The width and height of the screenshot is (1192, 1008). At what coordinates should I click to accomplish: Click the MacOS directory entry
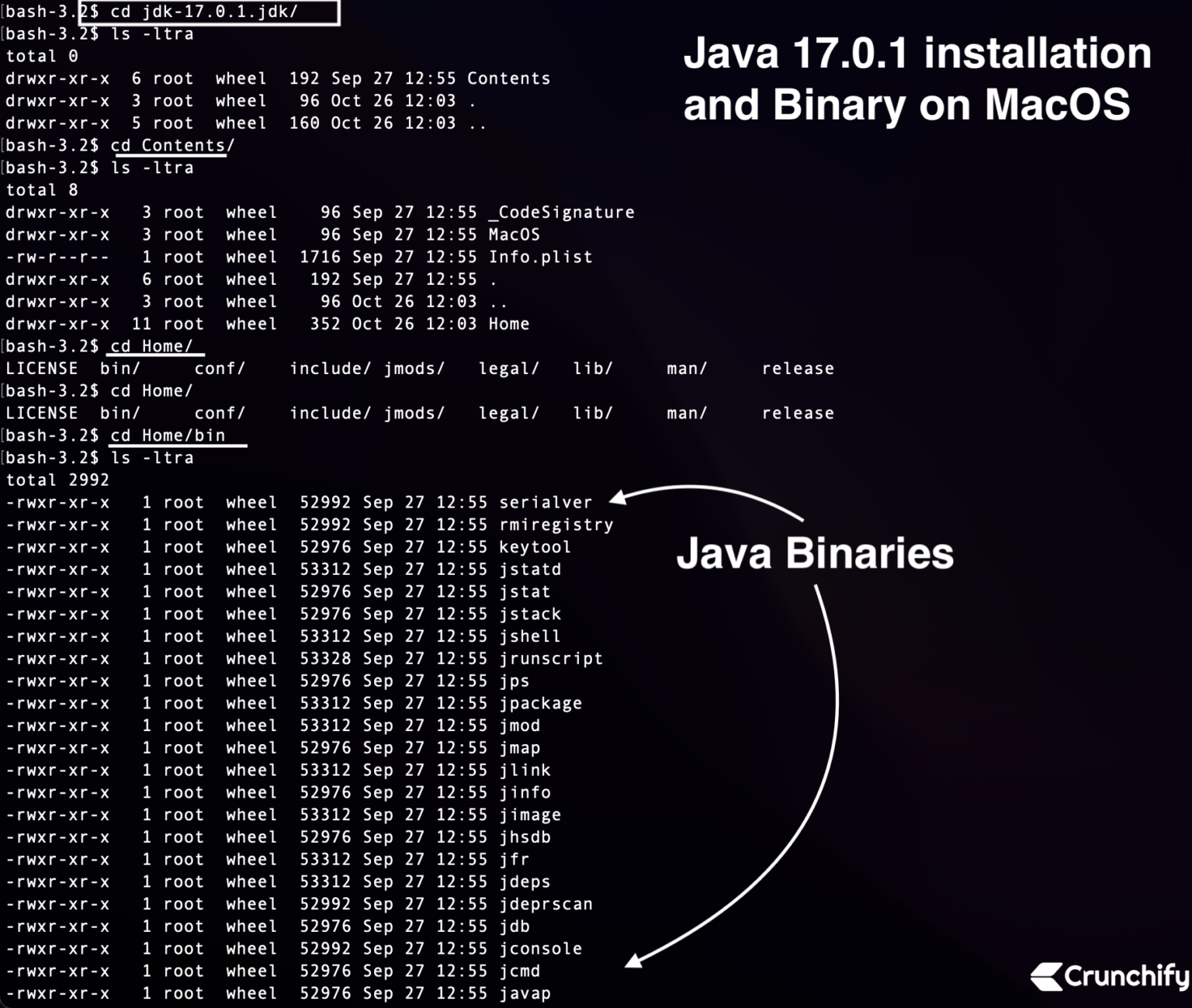pyautogui.click(x=514, y=234)
